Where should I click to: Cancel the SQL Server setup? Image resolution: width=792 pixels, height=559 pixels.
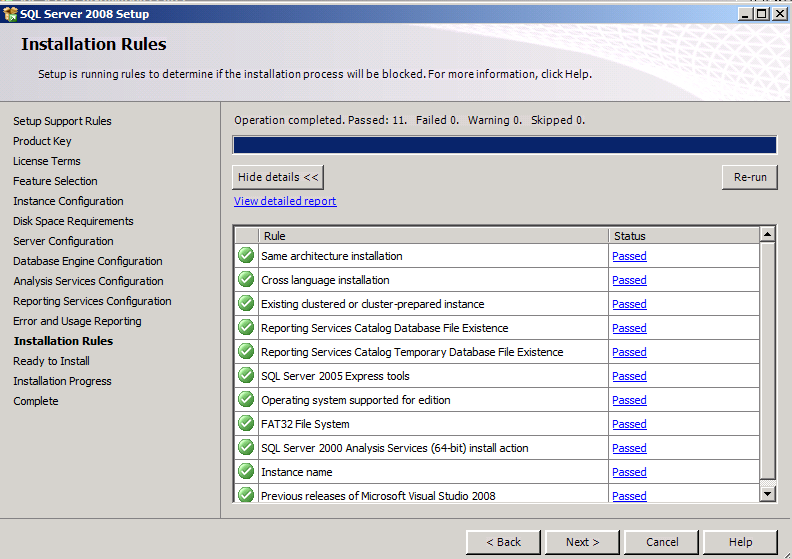click(x=662, y=542)
